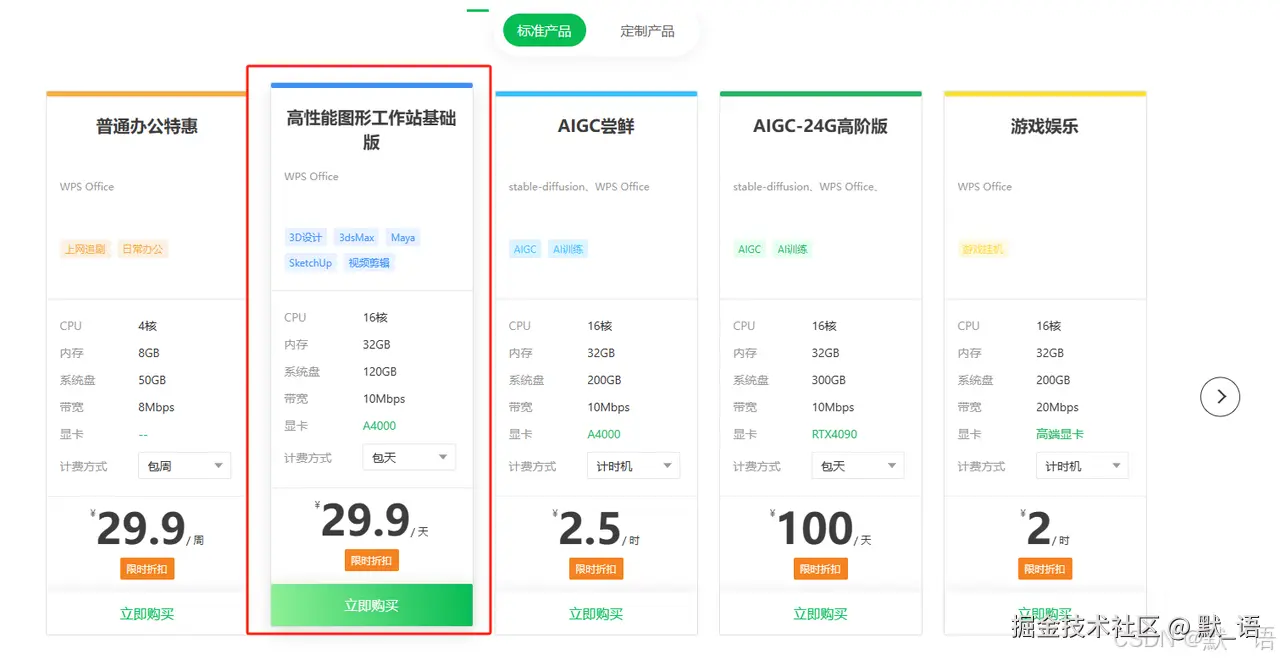This screenshot has height=660, width=1280.
Task: Click the 限时折扣 badge on 游戏娱乐 card
Action: (x=1045, y=568)
